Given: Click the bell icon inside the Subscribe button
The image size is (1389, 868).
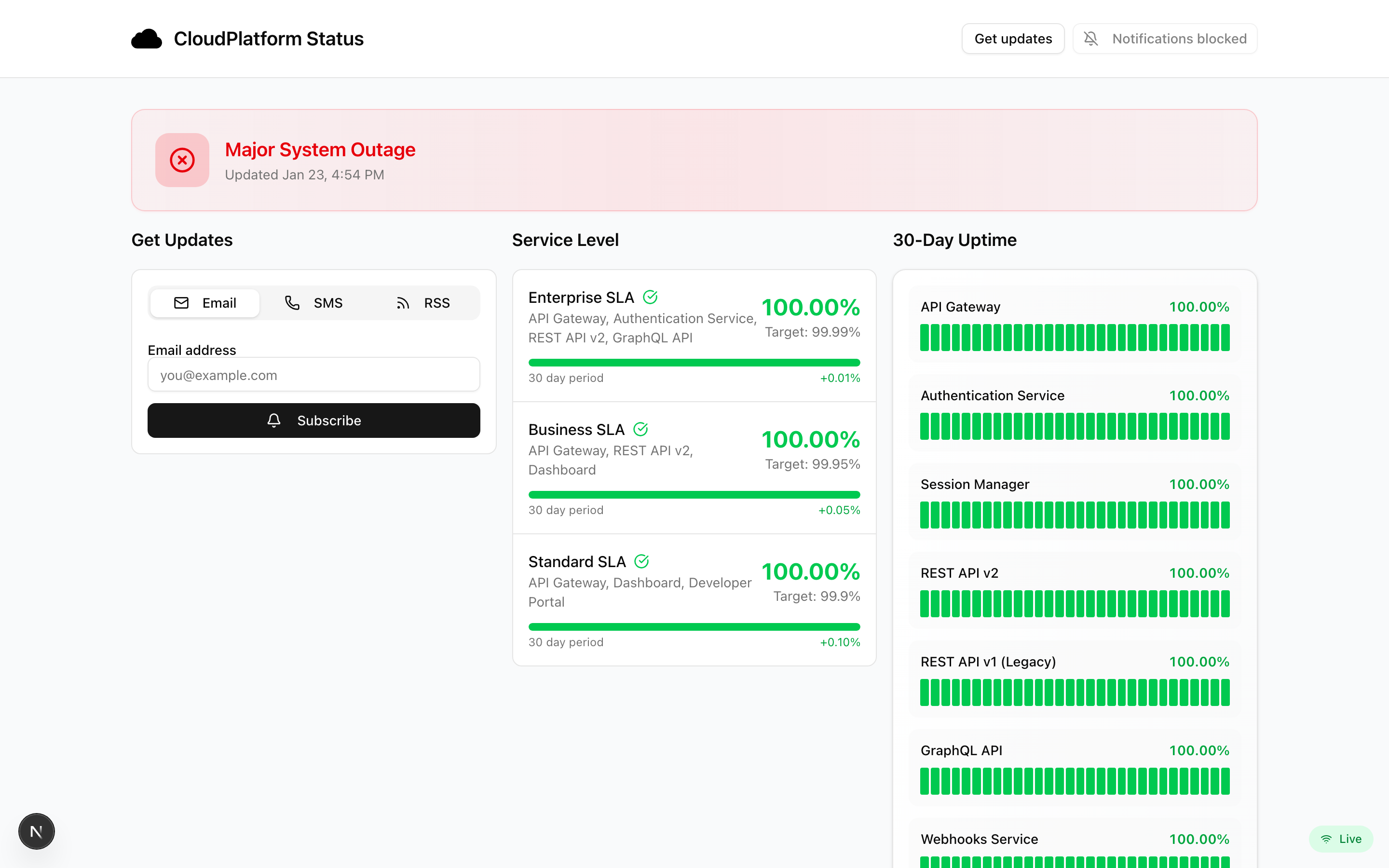Looking at the screenshot, I should pos(274,420).
